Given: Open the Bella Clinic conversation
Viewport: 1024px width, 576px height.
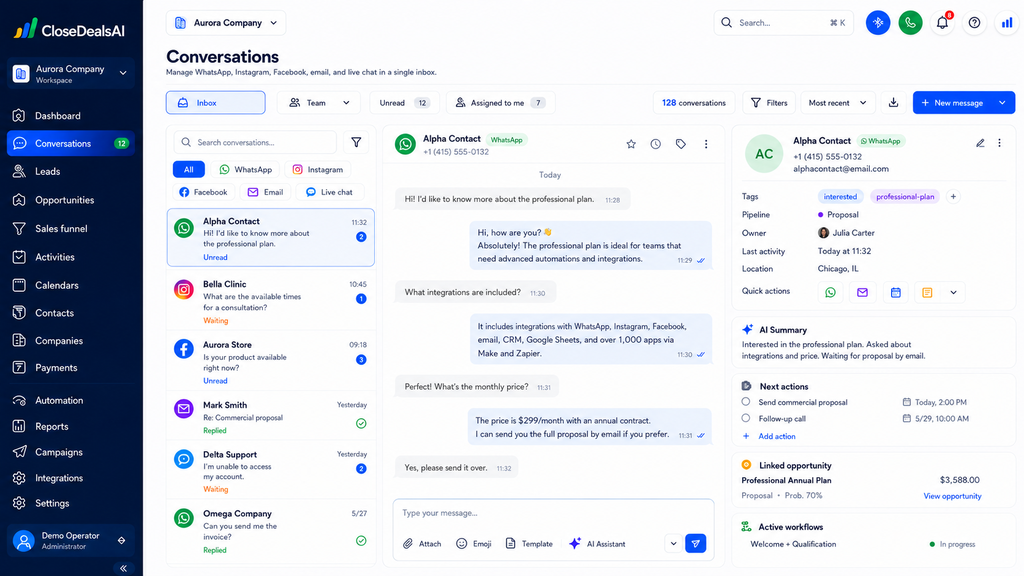Looking at the screenshot, I should [271, 302].
